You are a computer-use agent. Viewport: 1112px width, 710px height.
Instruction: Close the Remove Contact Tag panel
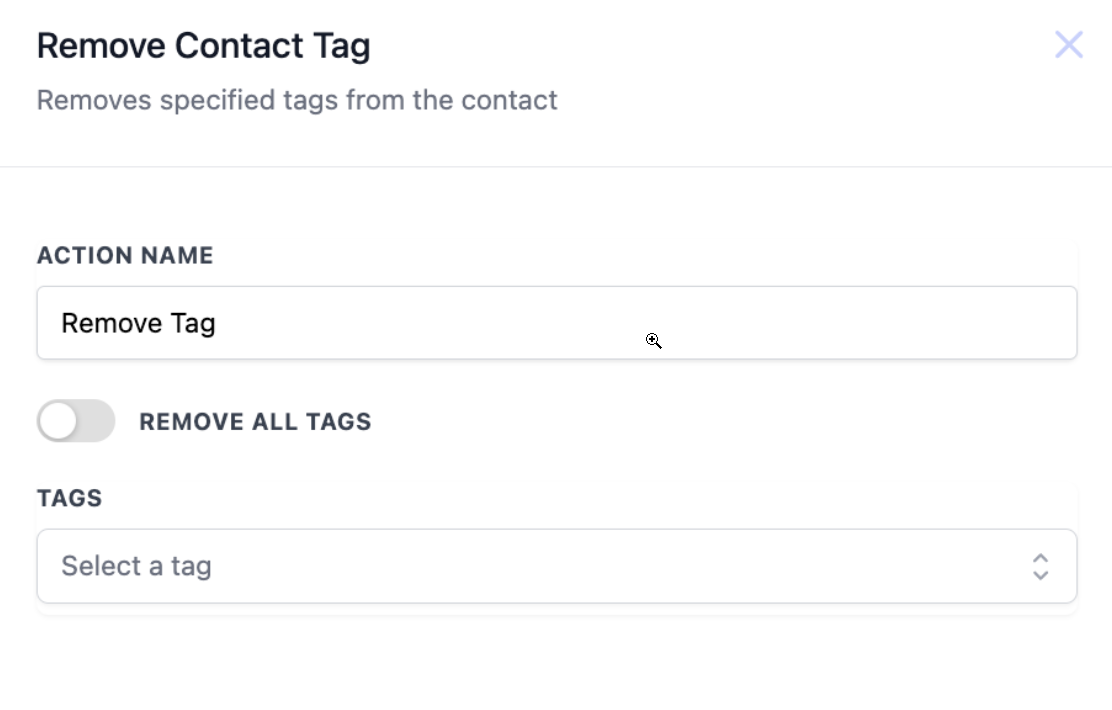[1068, 45]
